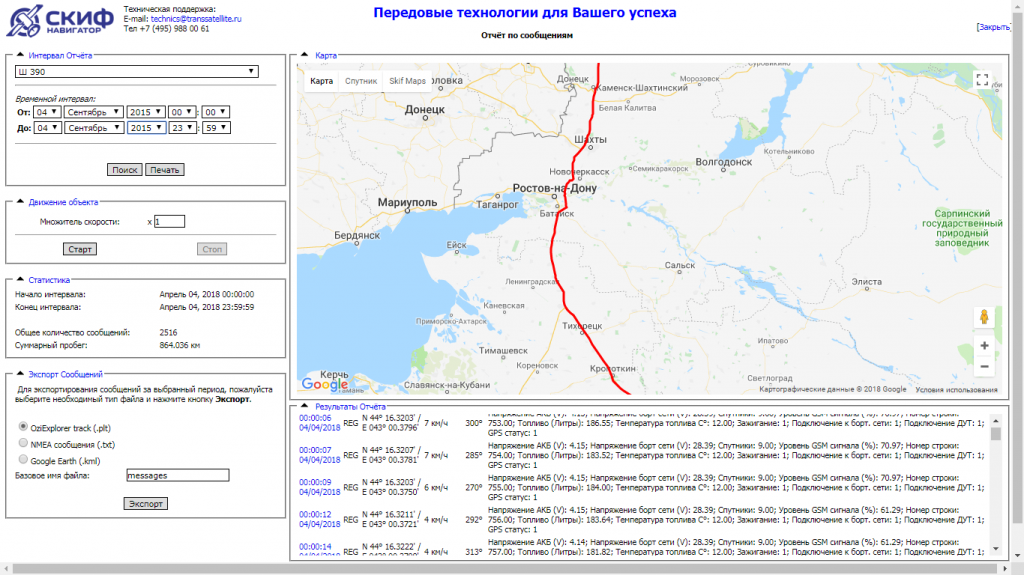Select OziExplorer track (.plt) format
Image resolution: width=1024 pixels, height=575 pixels.
click(24, 426)
